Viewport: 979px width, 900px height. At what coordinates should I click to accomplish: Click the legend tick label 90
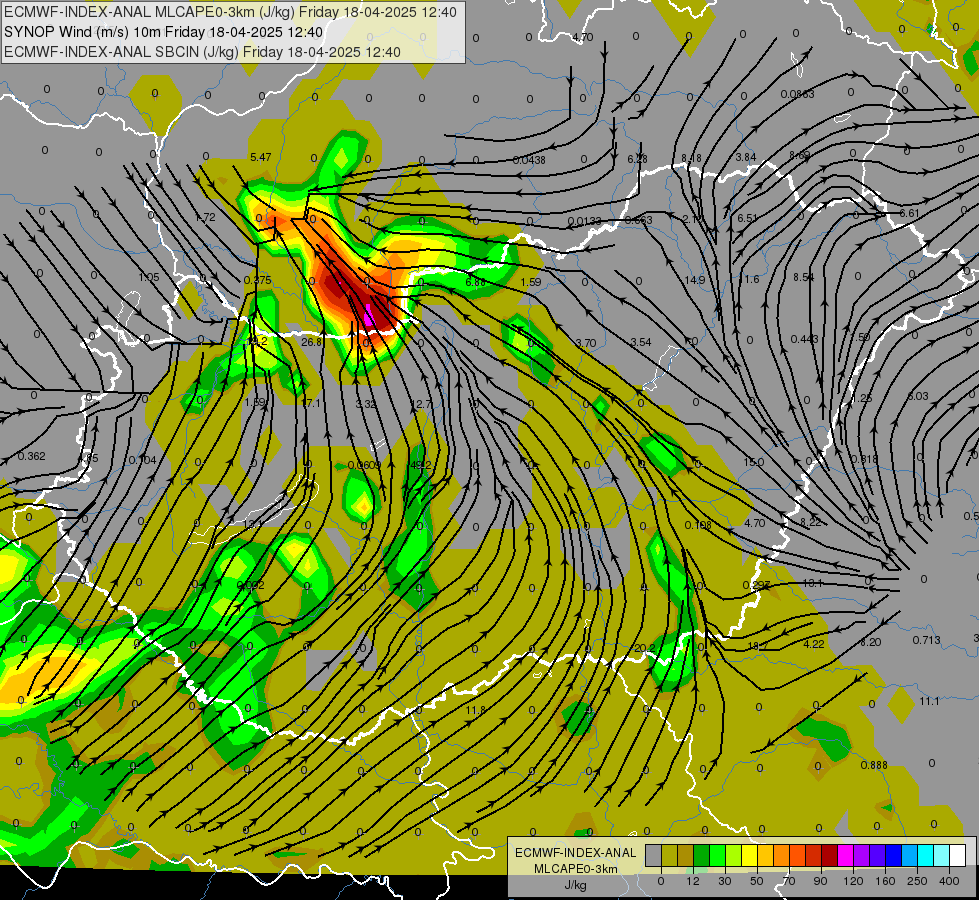pyautogui.click(x=820, y=881)
